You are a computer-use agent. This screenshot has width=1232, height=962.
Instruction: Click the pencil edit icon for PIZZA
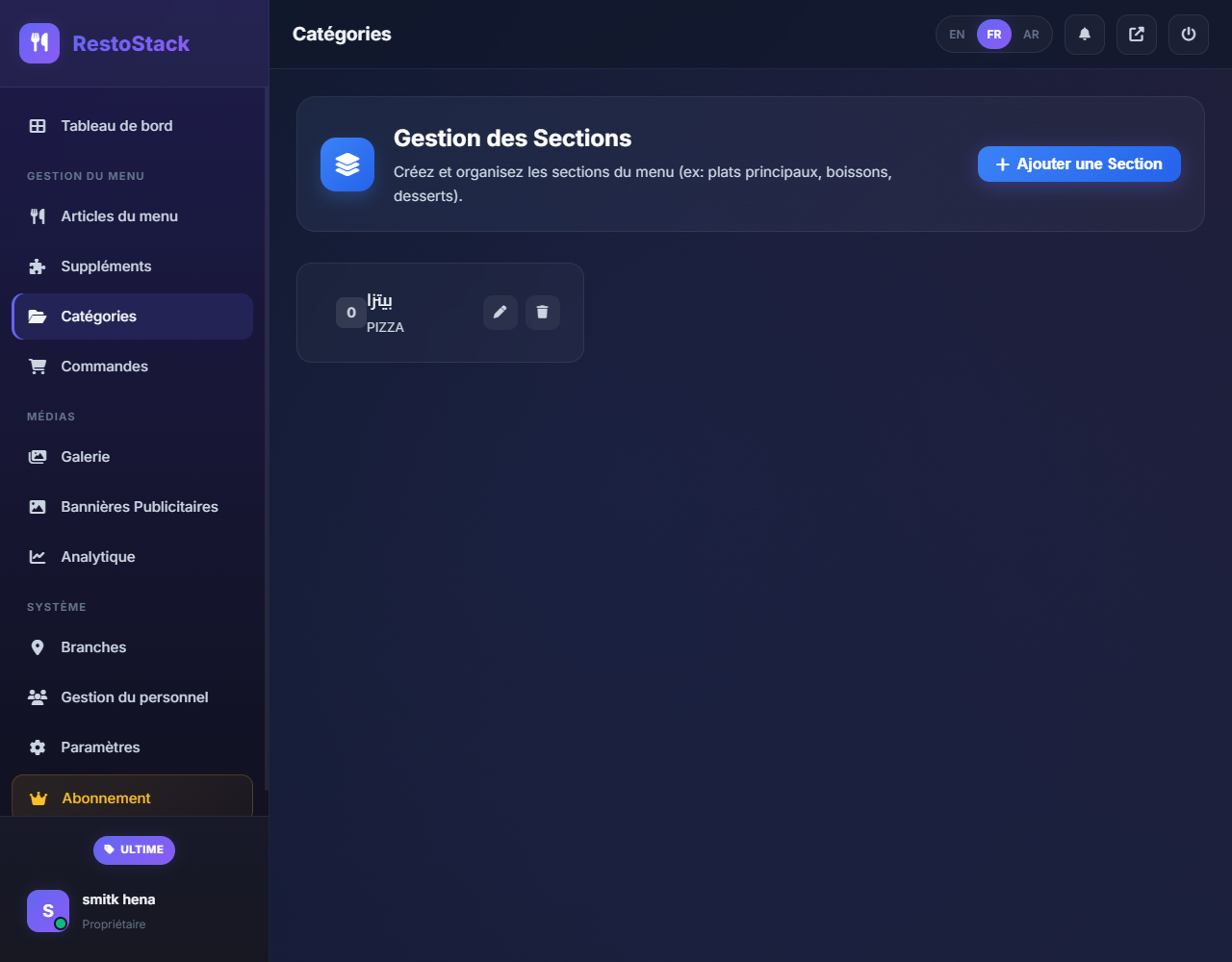(x=500, y=313)
